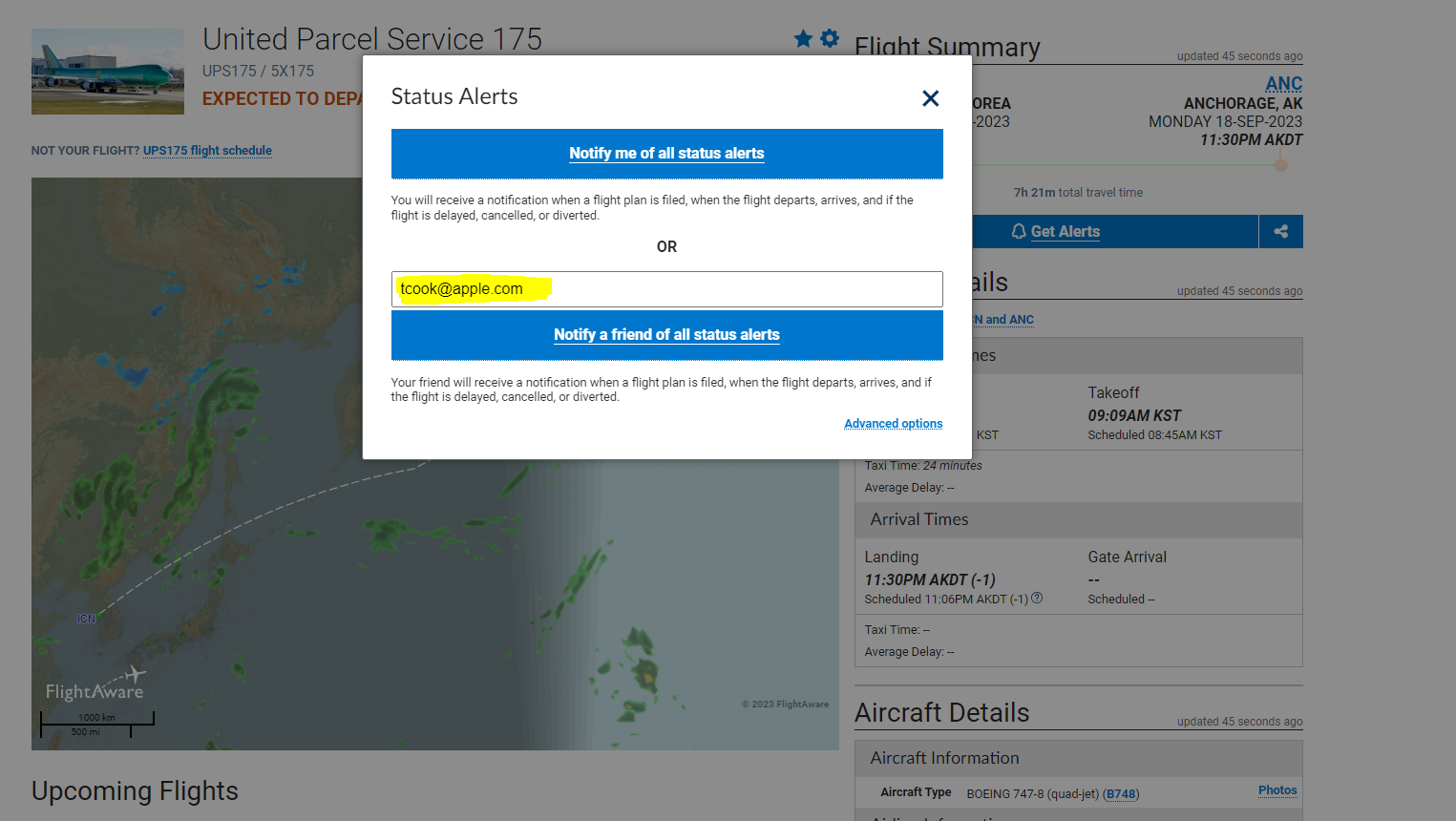The height and width of the screenshot is (821, 1456).
Task: Click '7h 21m total travel time' text
Action: point(1078,193)
